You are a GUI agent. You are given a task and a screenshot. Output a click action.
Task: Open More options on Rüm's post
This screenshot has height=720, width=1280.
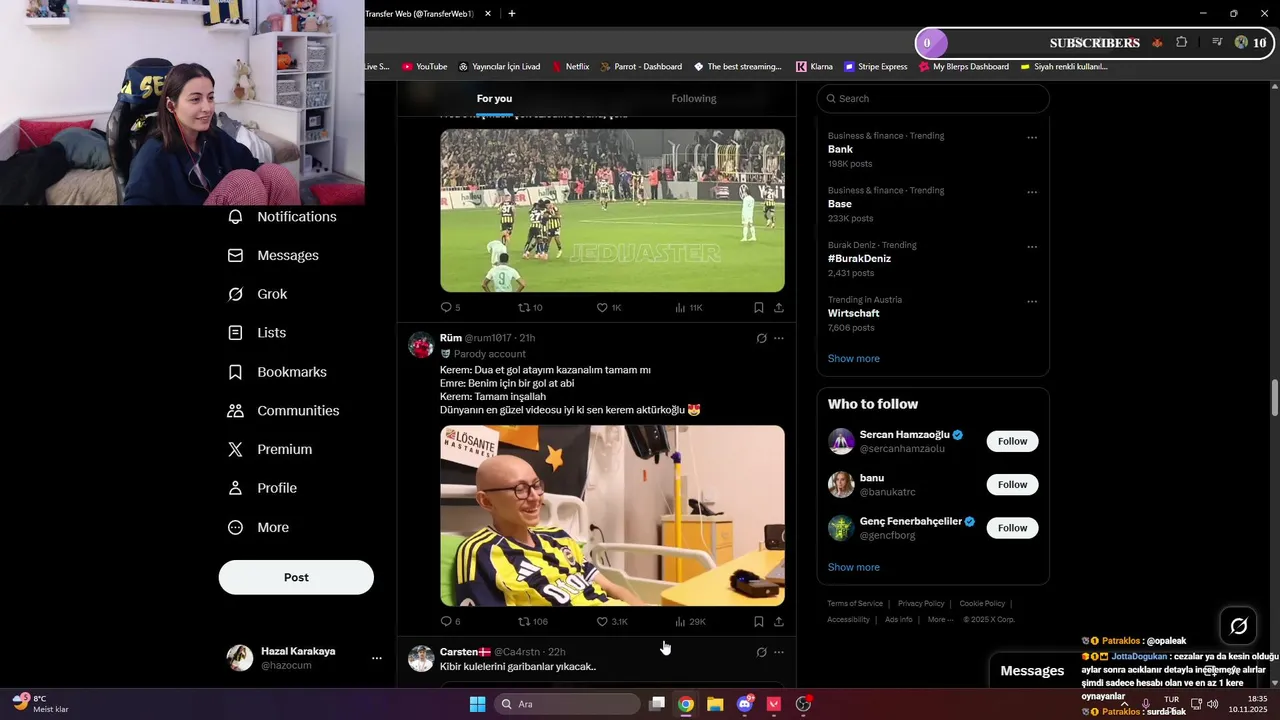pos(779,339)
